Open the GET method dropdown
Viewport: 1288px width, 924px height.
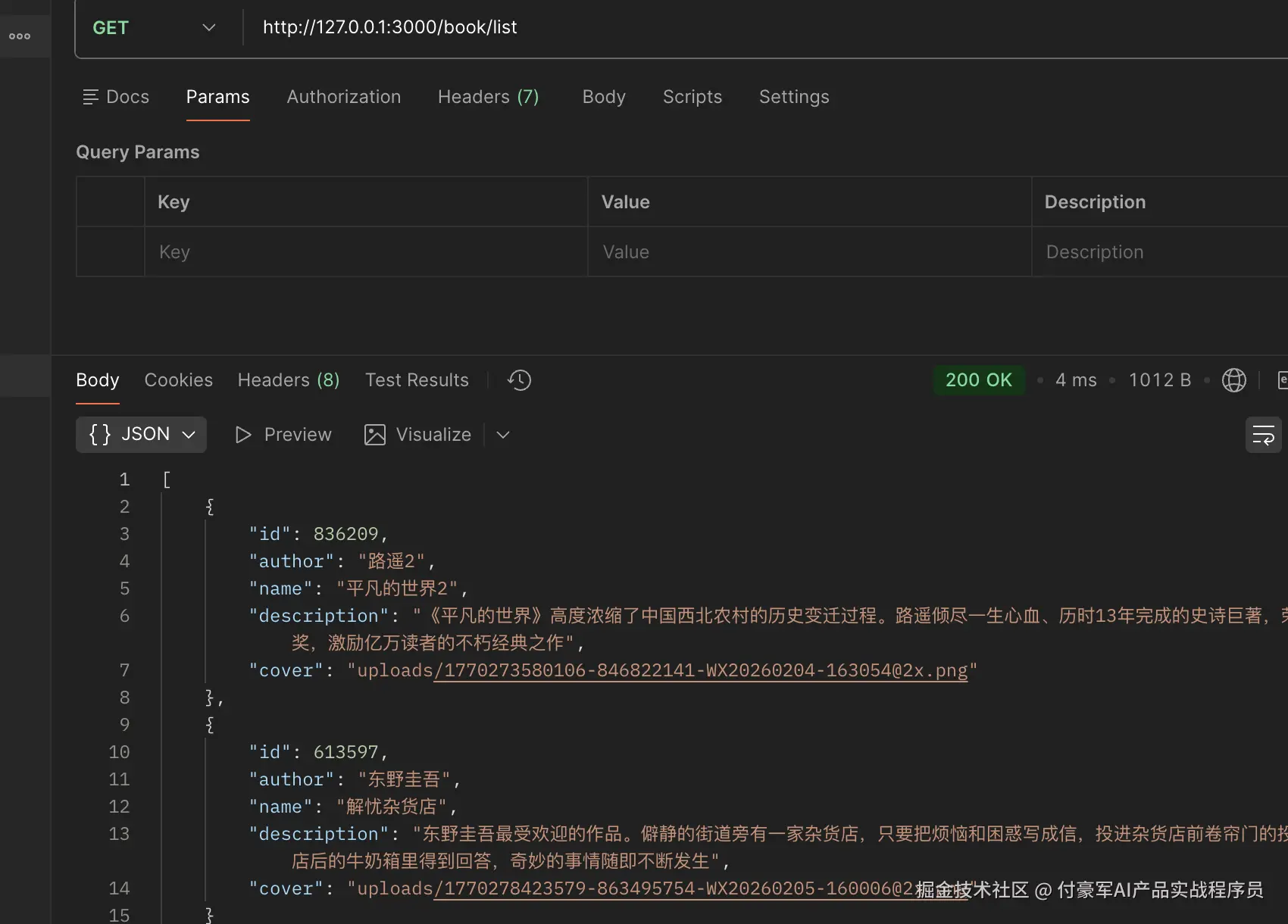[x=155, y=28]
